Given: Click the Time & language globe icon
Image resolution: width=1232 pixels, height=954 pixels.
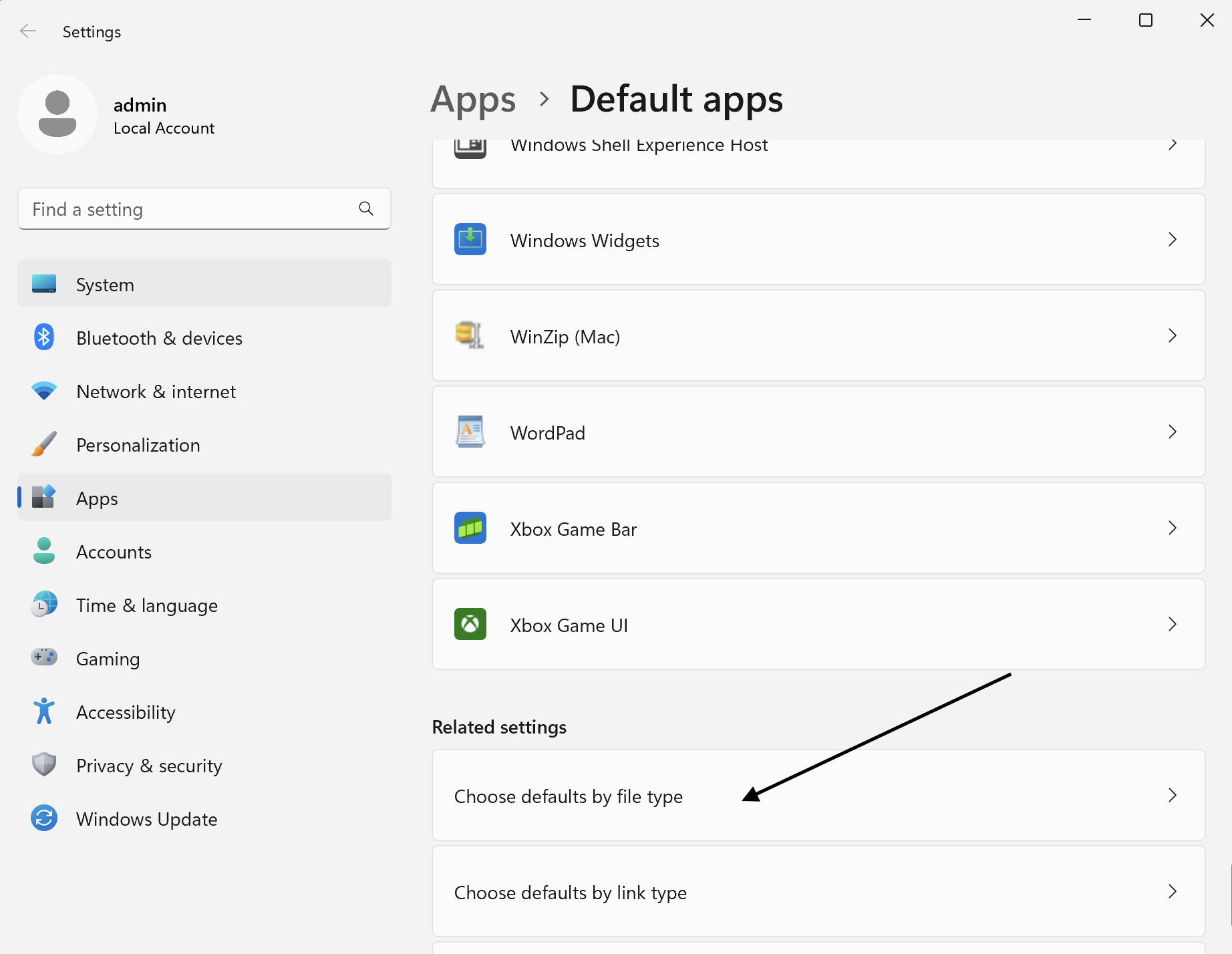Looking at the screenshot, I should click(44, 605).
